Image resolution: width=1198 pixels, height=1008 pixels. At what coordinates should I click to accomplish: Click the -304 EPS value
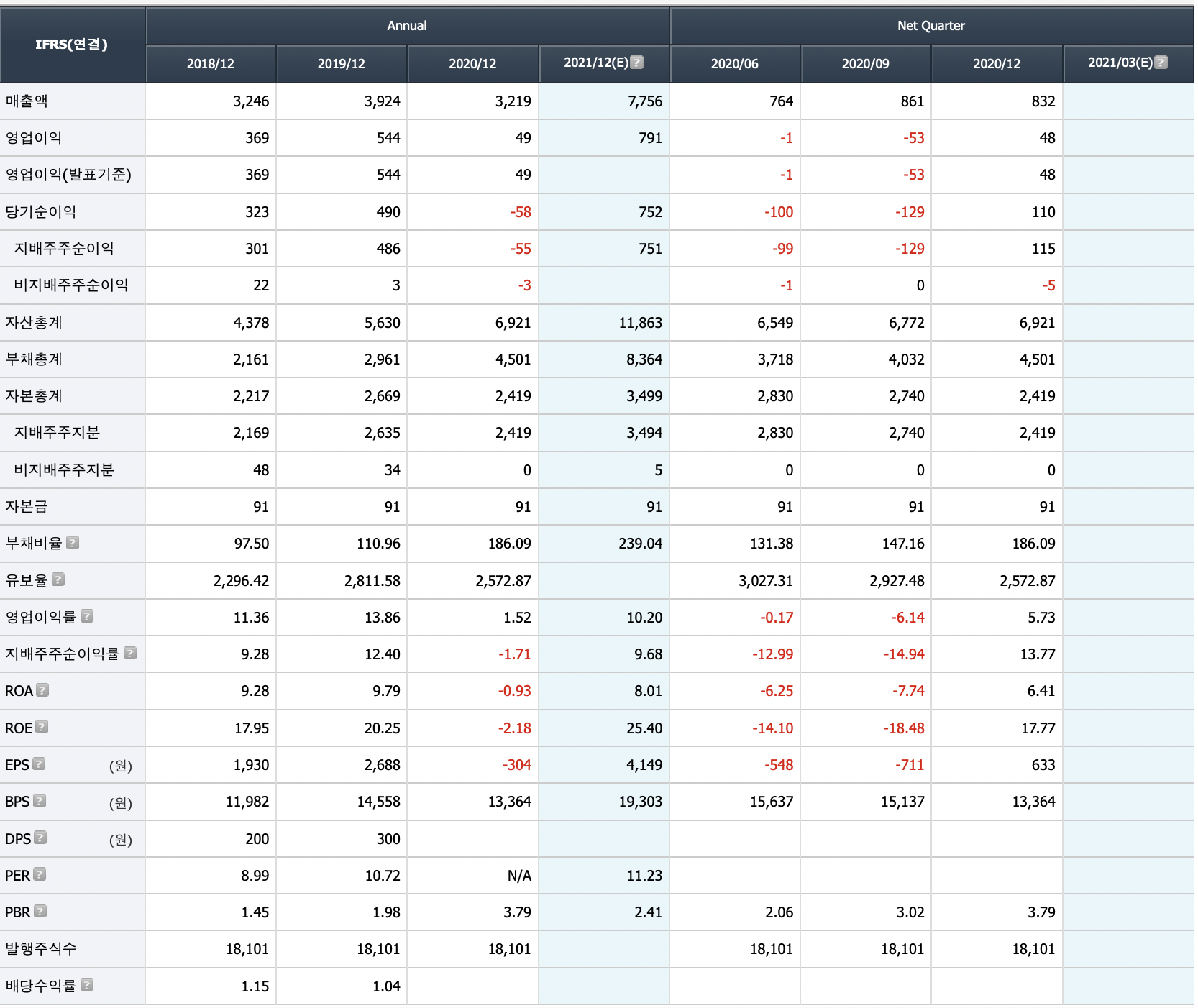click(516, 765)
